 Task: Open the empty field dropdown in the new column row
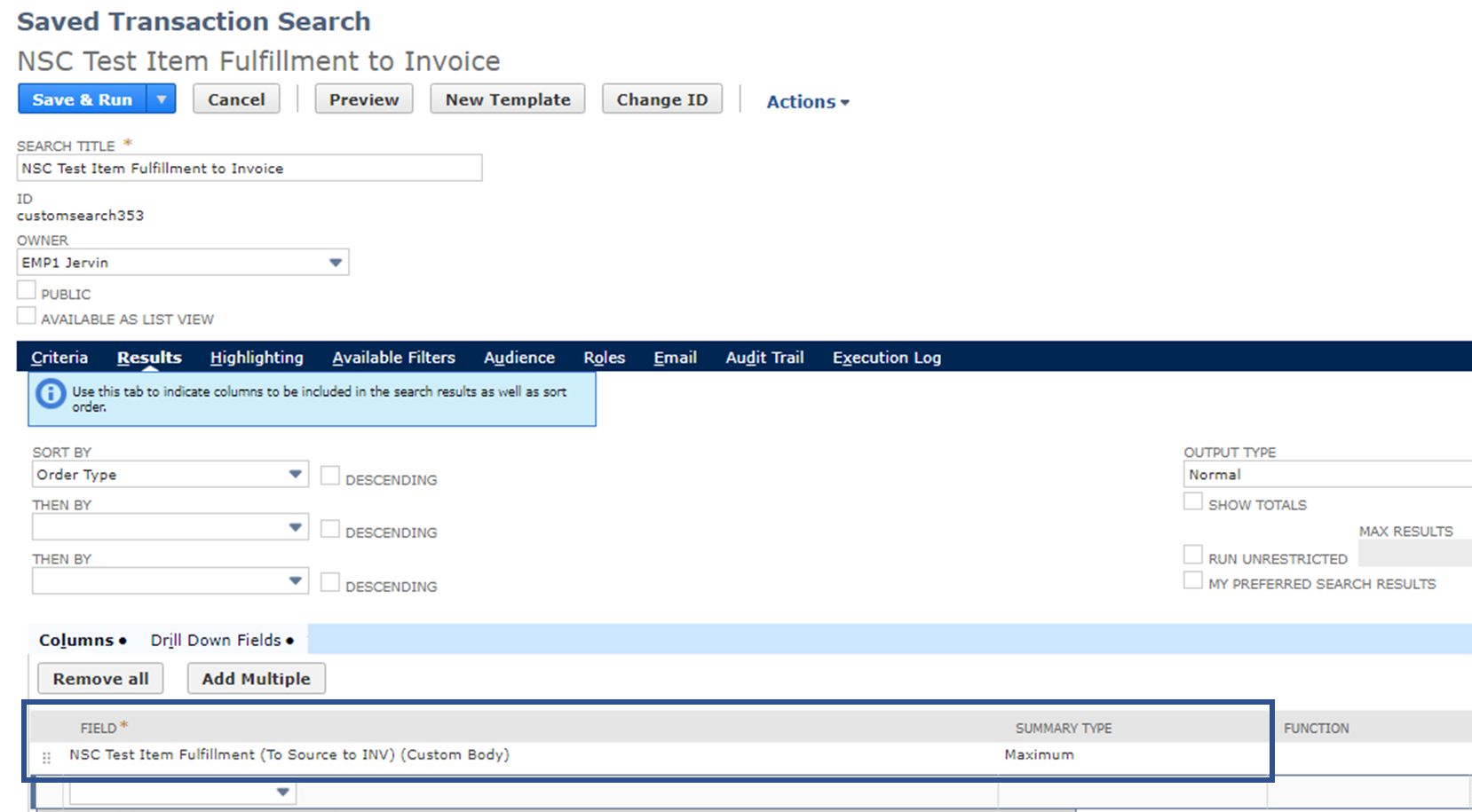pos(183,792)
